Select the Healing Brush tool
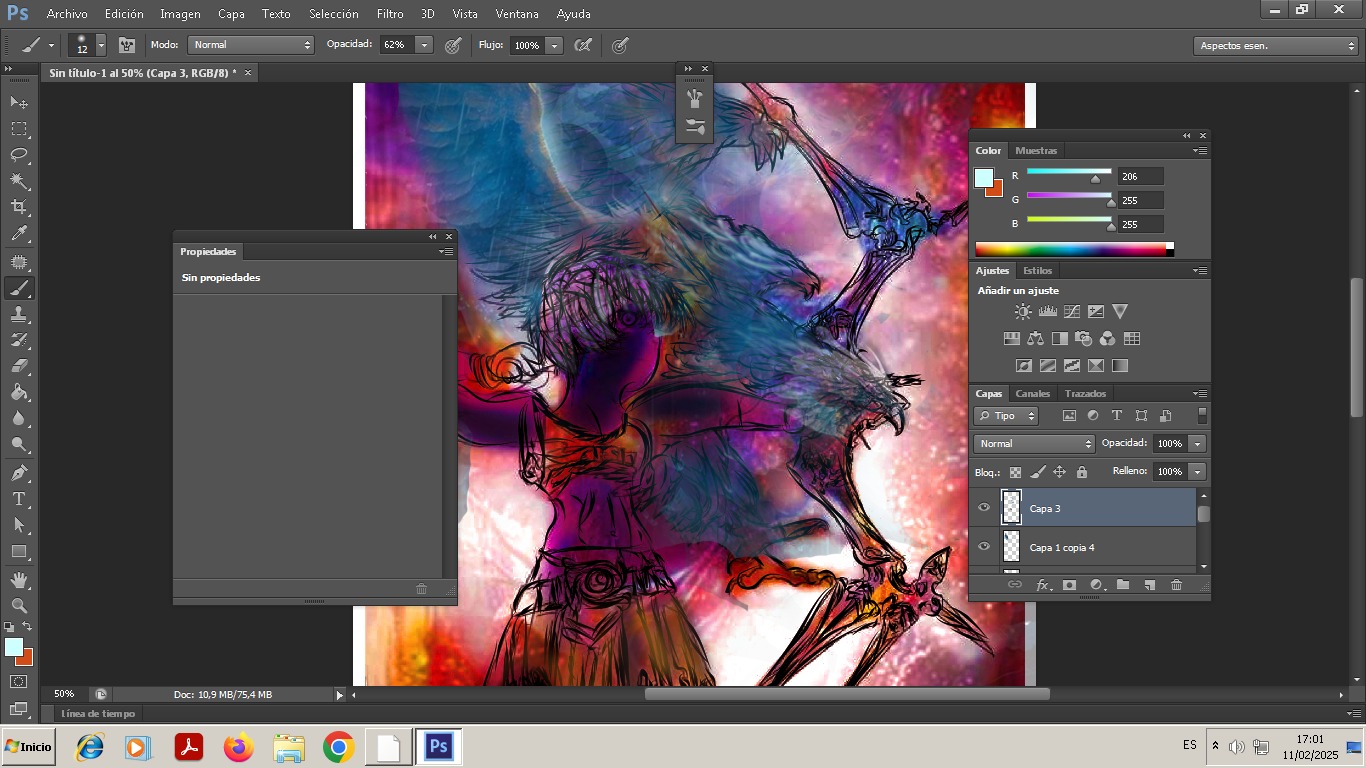Image resolution: width=1366 pixels, height=768 pixels. click(x=19, y=262)
